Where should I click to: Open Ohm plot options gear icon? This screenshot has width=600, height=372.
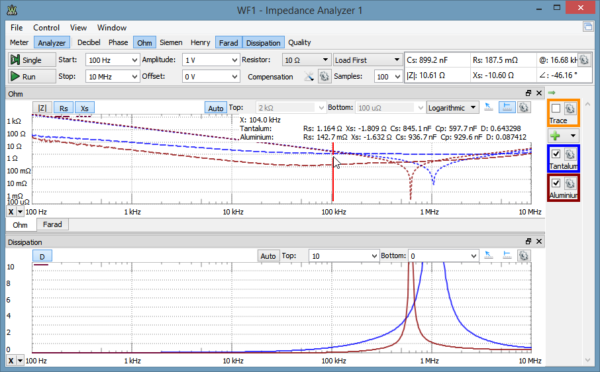(524, 108)
